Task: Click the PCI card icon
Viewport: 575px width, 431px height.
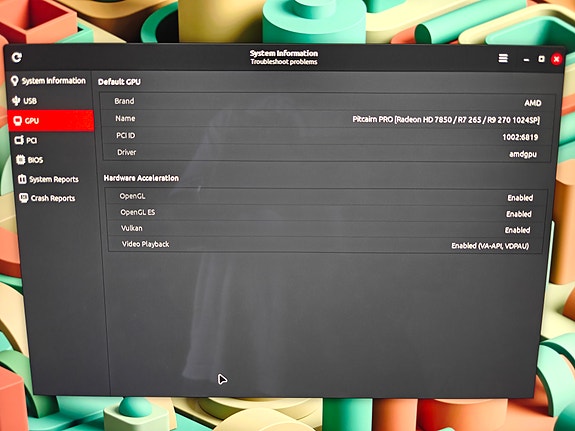Action: tap(19, 140)
